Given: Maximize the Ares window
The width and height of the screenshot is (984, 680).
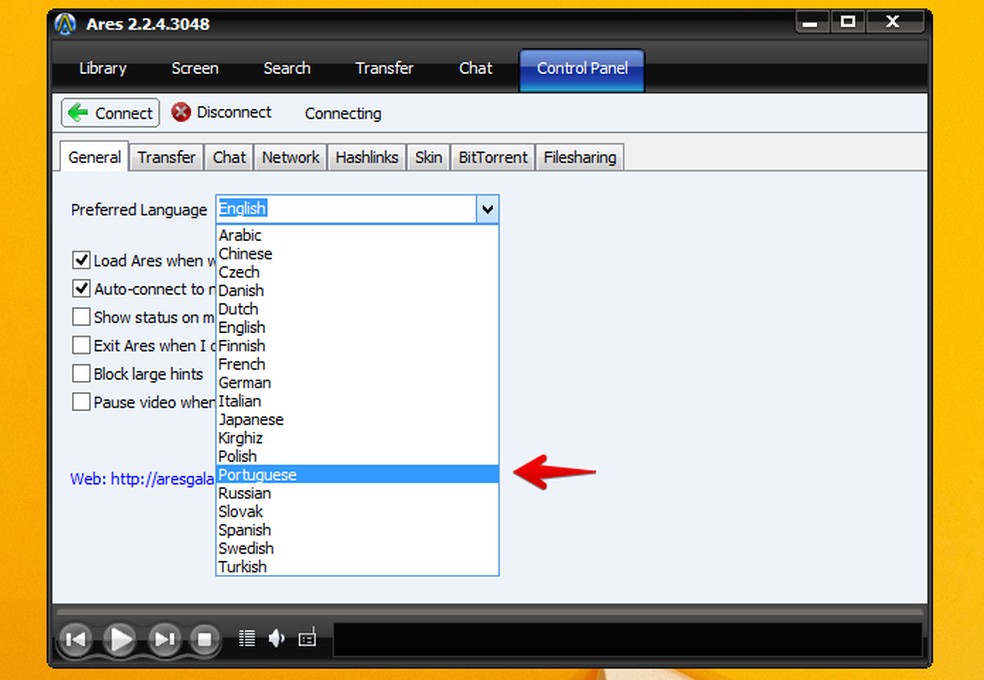Looking at the screenshot, I should tap(848, 23).
